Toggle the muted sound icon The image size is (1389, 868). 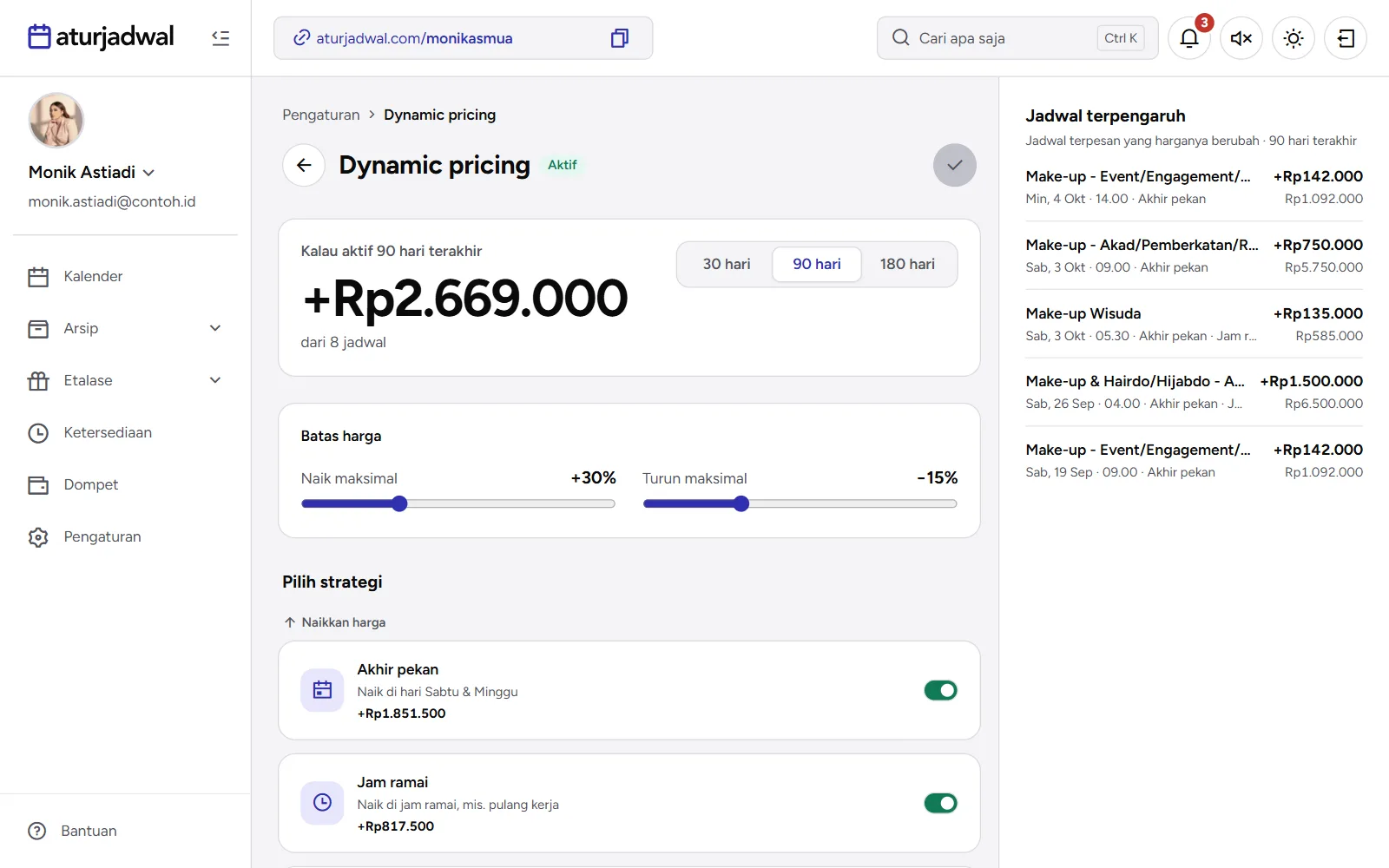pos(1241,38)
